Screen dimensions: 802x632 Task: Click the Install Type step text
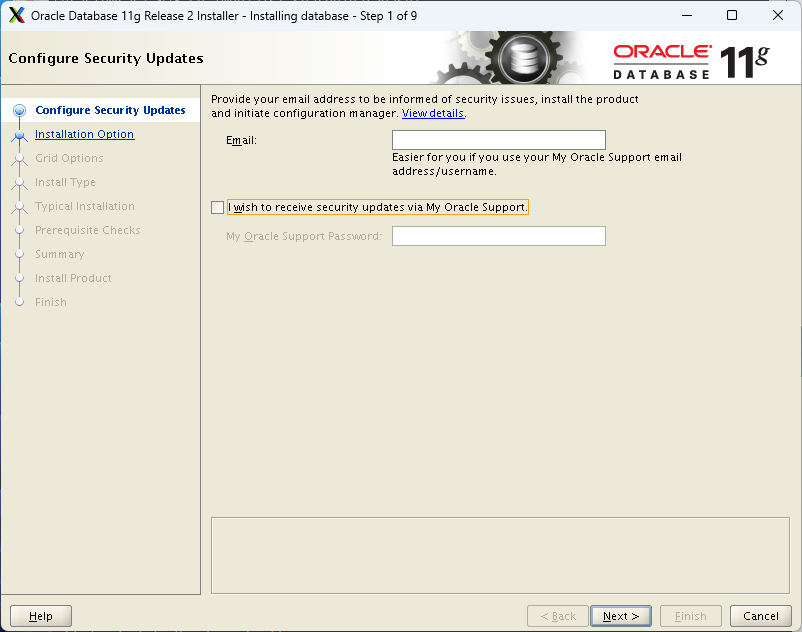click(65, 182)
